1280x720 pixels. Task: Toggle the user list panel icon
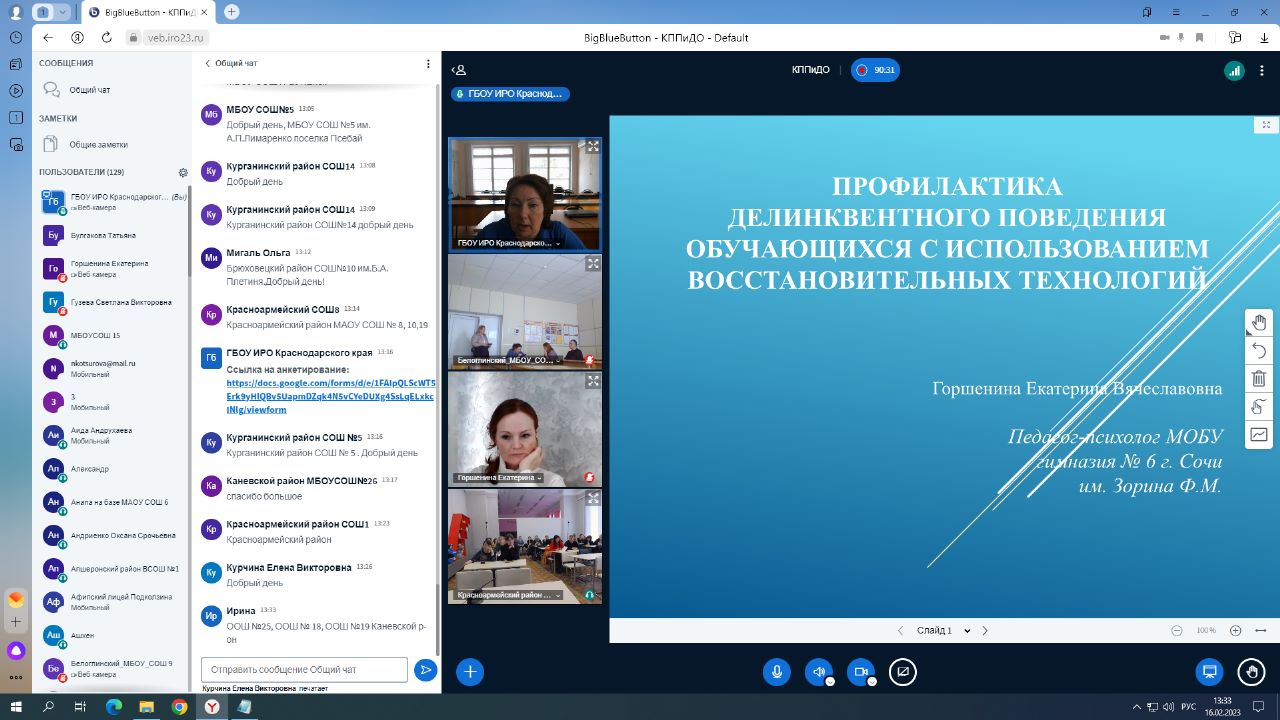(459, 70)
